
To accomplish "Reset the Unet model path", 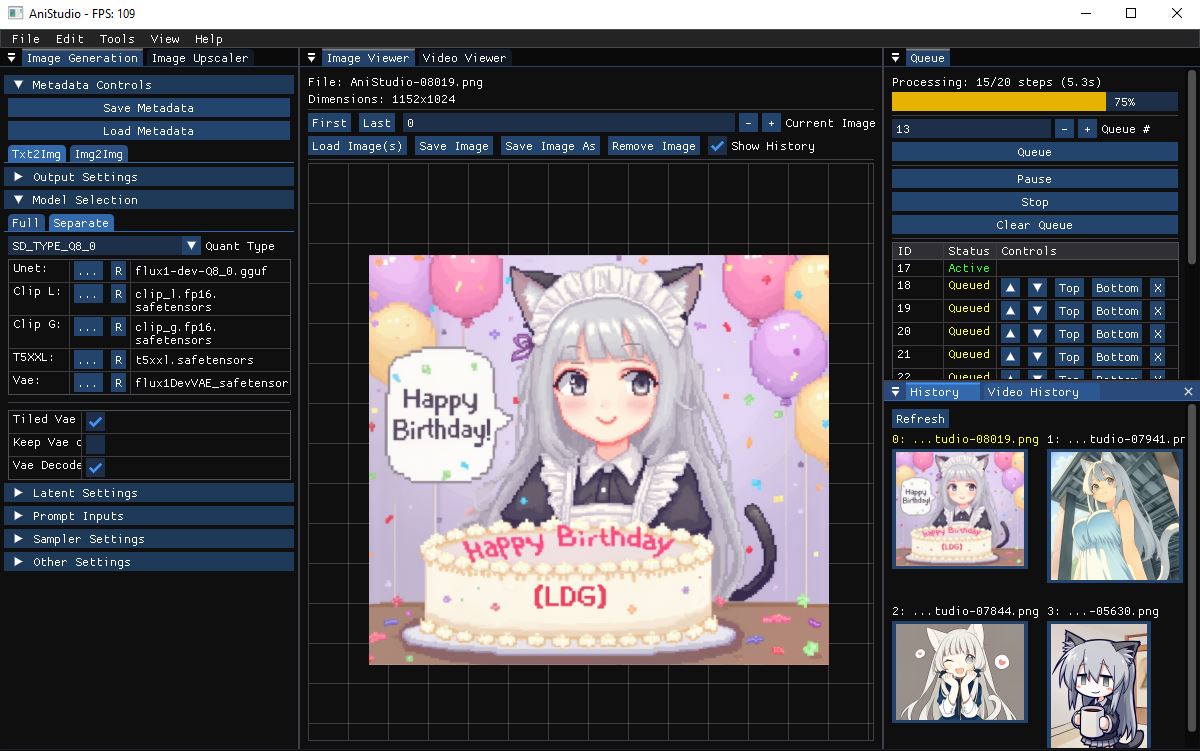I will click(x=118, y=271).
